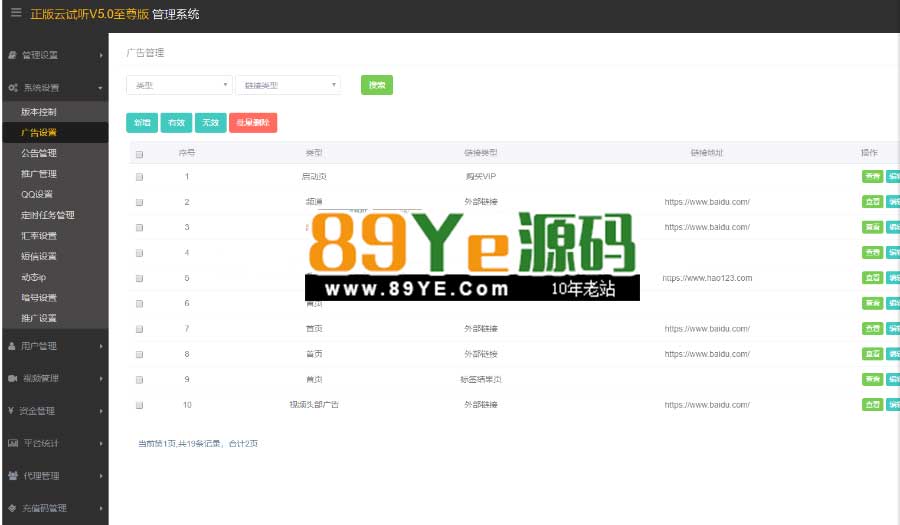Click the 有效 button
Image resolution: width=900 pixels, height=525 pixels.
click(176, 123)
